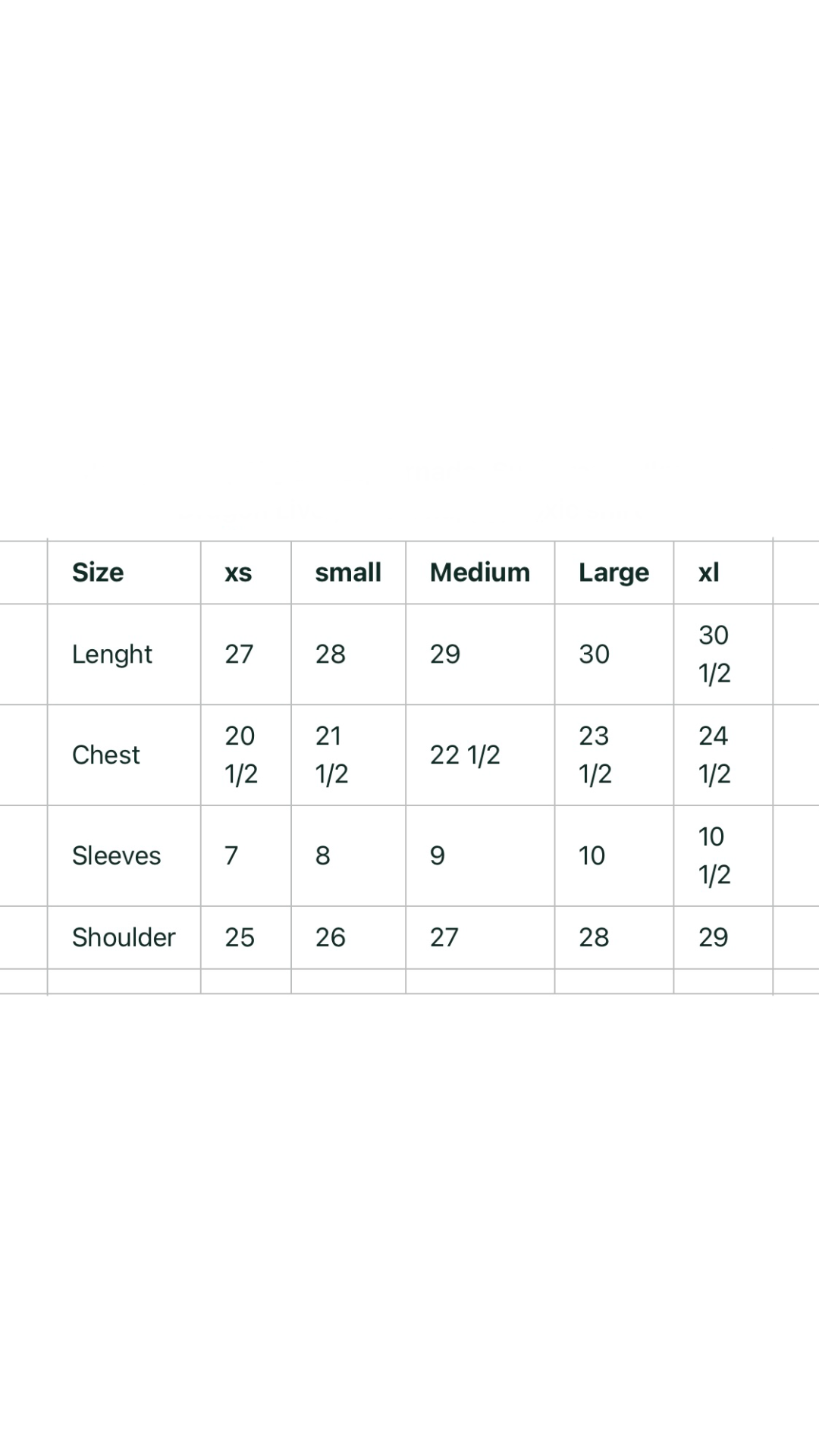819x1456 pixels.
Task: Click the Lenght value for xs
Action: [239, 654]
